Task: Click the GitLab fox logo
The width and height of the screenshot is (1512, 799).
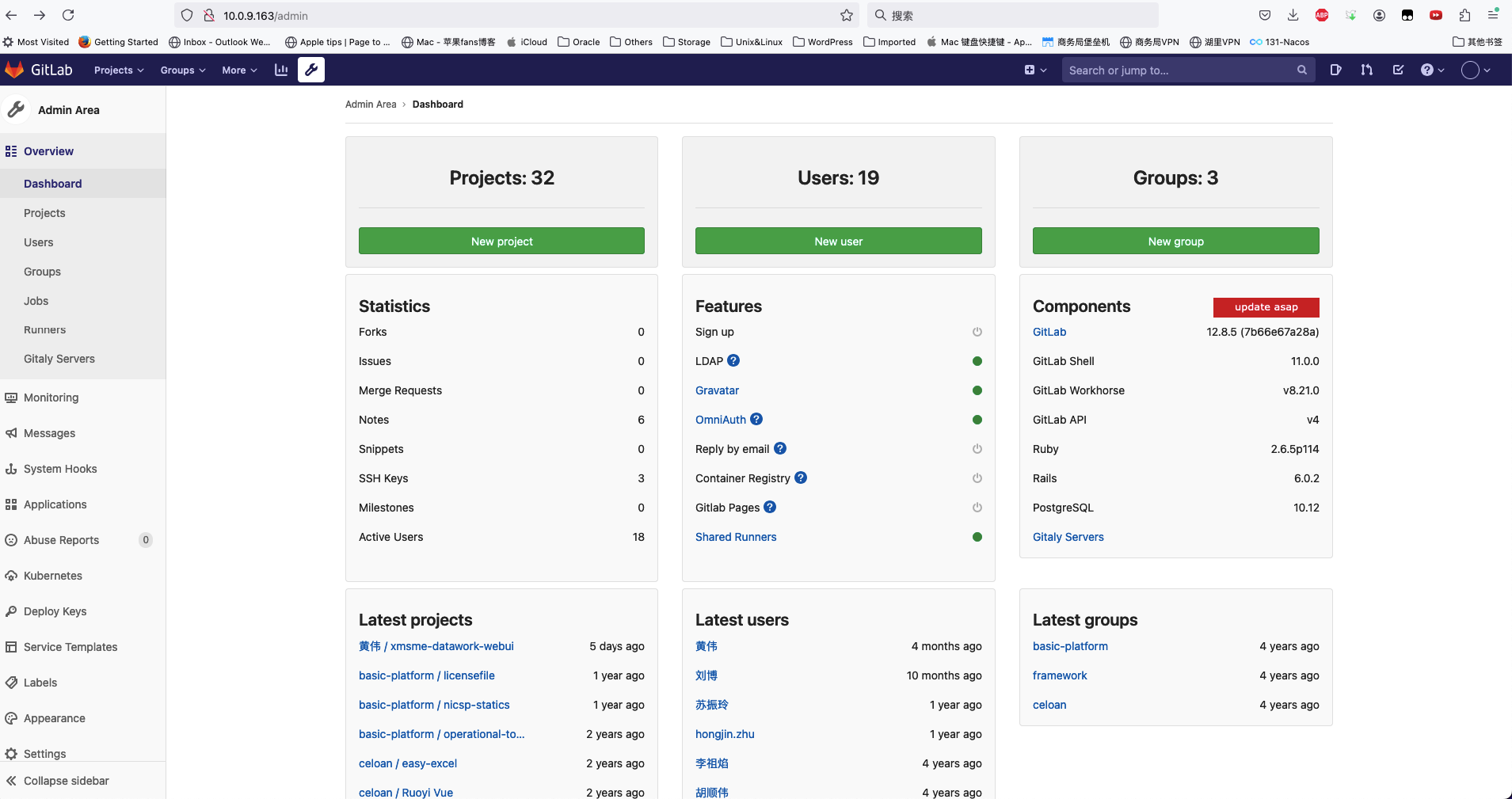Action: coord(14,70)
